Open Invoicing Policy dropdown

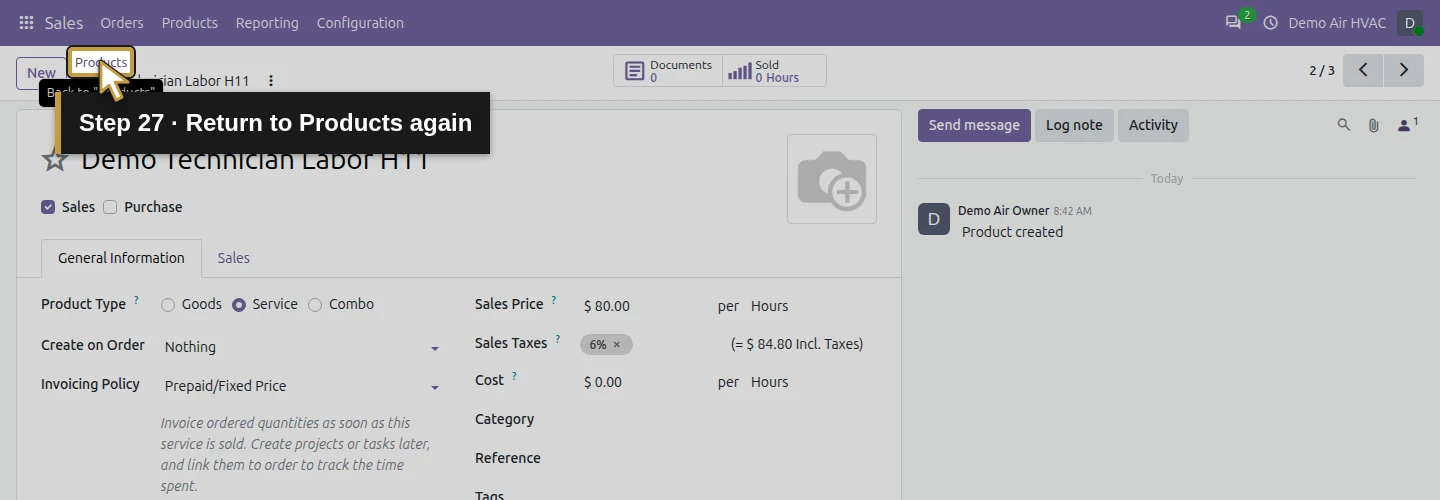pyautogui.click(x=301, y=386)
